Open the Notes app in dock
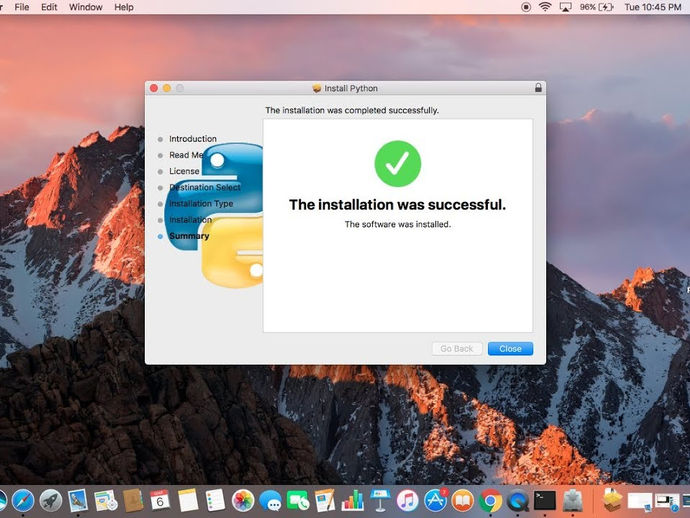Image resolution: width=690 pixels, height=518 pixels. click(x=188, y=500)
